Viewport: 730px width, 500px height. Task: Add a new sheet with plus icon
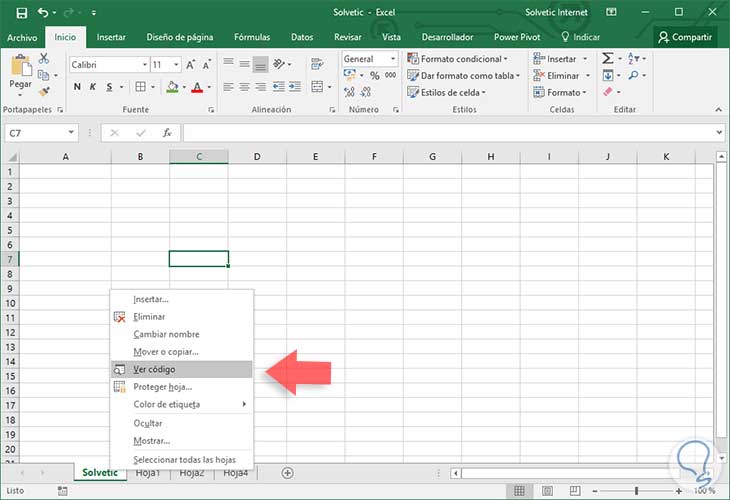coord(287,473)
